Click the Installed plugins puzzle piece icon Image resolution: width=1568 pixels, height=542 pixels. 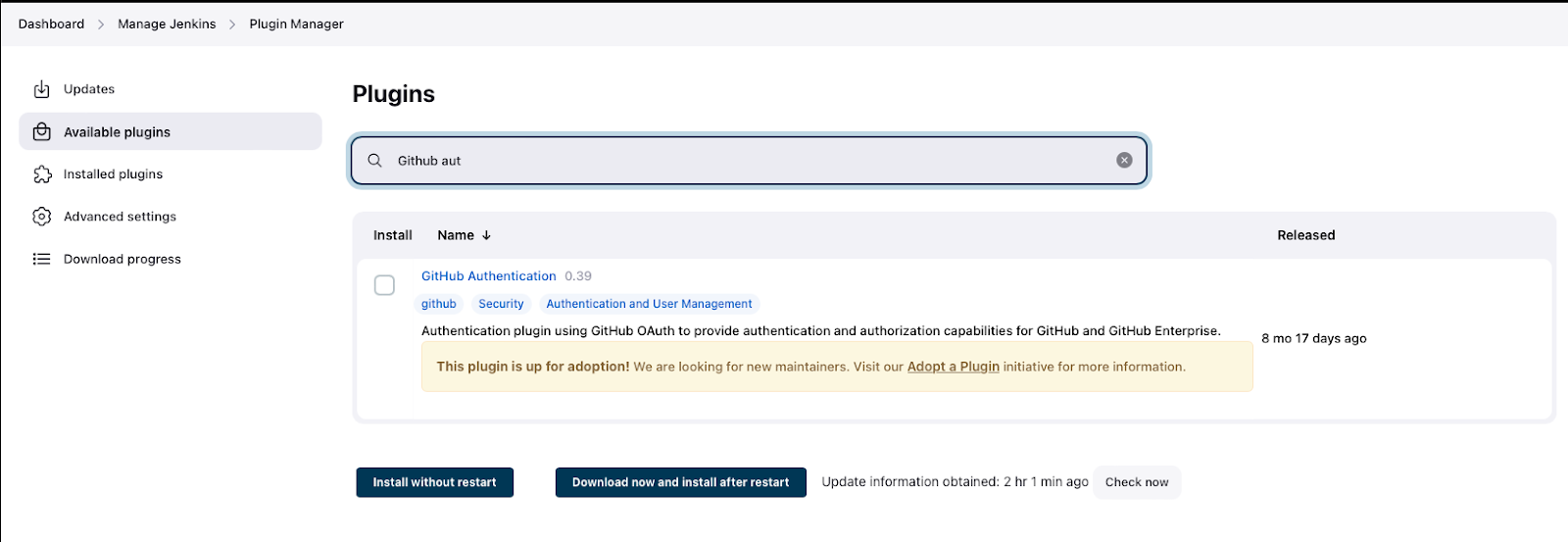[x=41, y=174]
